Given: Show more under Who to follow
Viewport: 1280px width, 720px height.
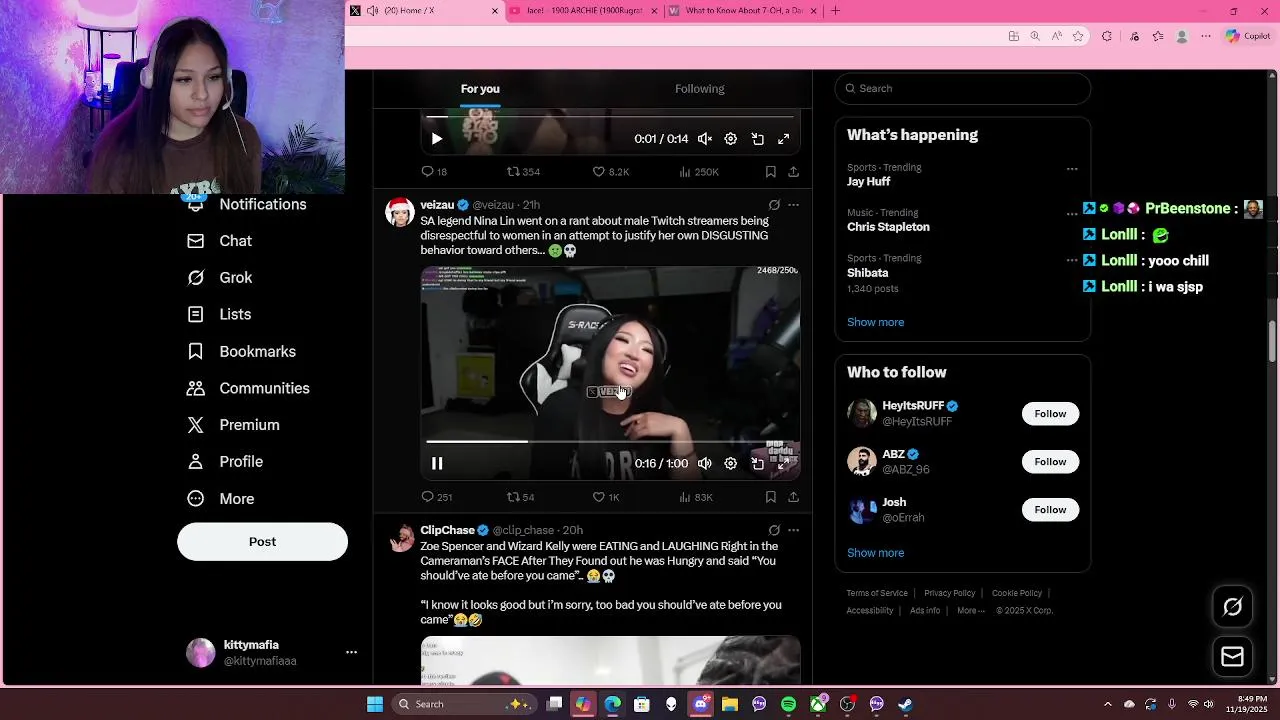Looking at the screenshot, I should click(875, 553).
